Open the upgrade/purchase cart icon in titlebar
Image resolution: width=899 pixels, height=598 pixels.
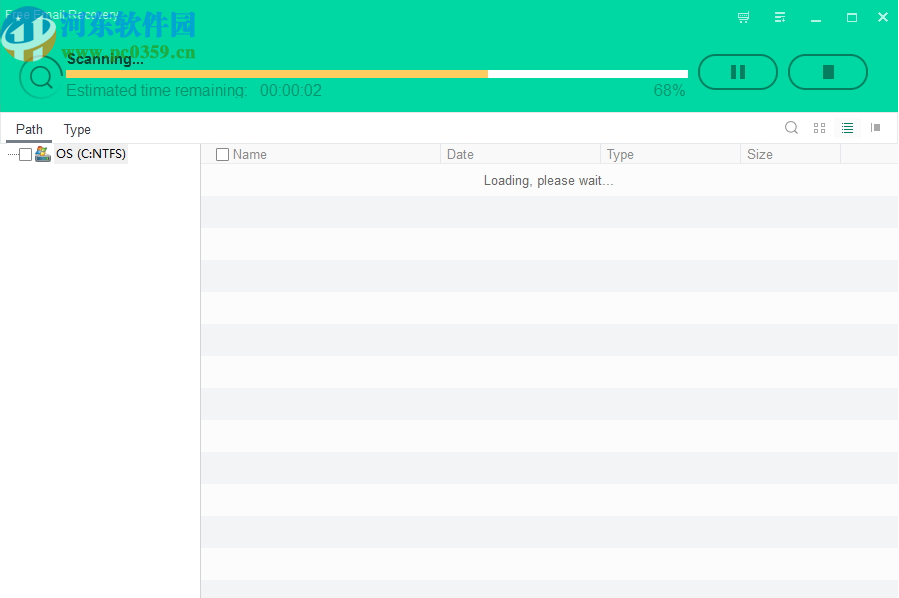(x=742, y=17)
